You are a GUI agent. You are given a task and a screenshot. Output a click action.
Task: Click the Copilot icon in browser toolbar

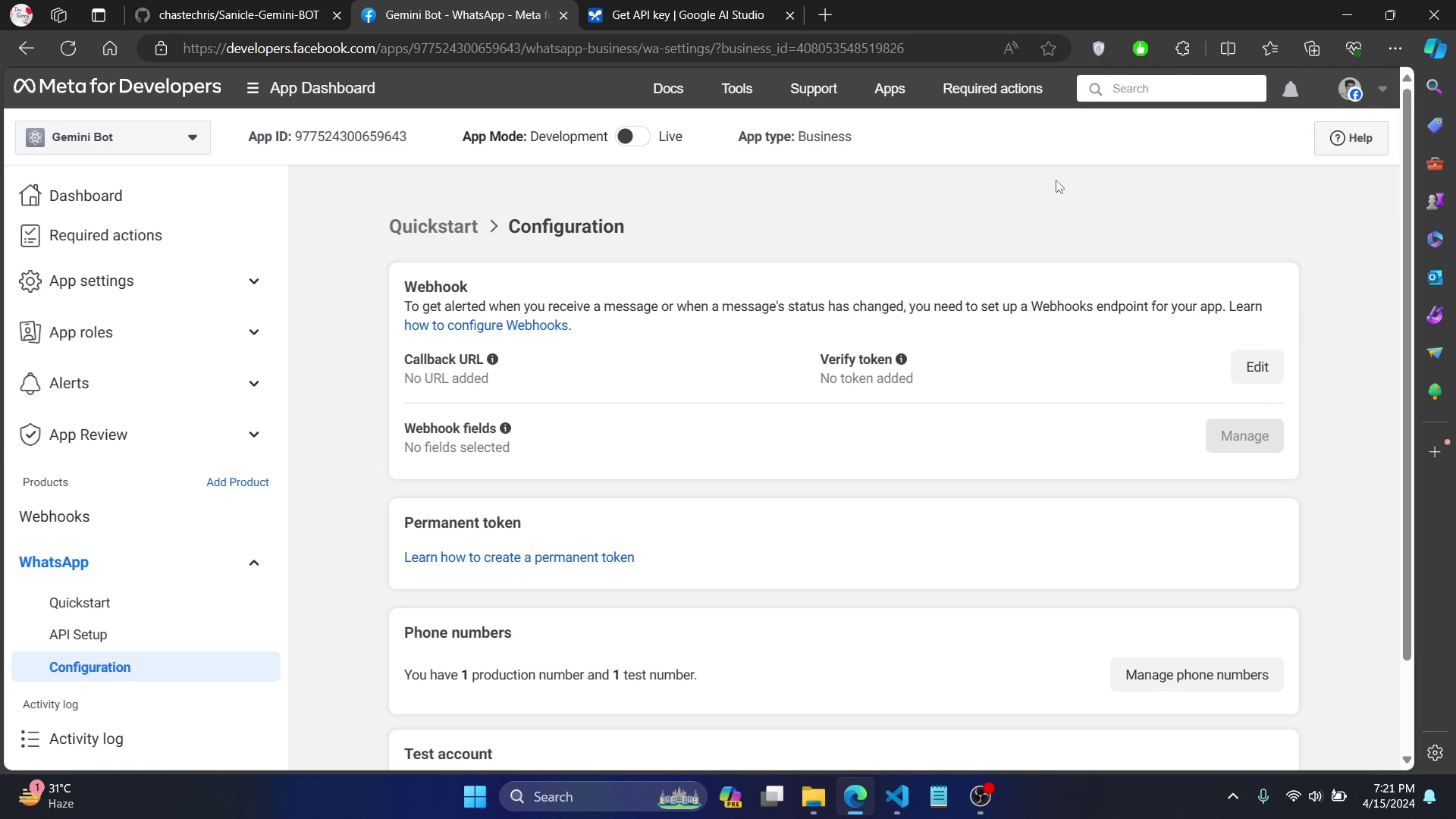click(x=1434, y=49)
